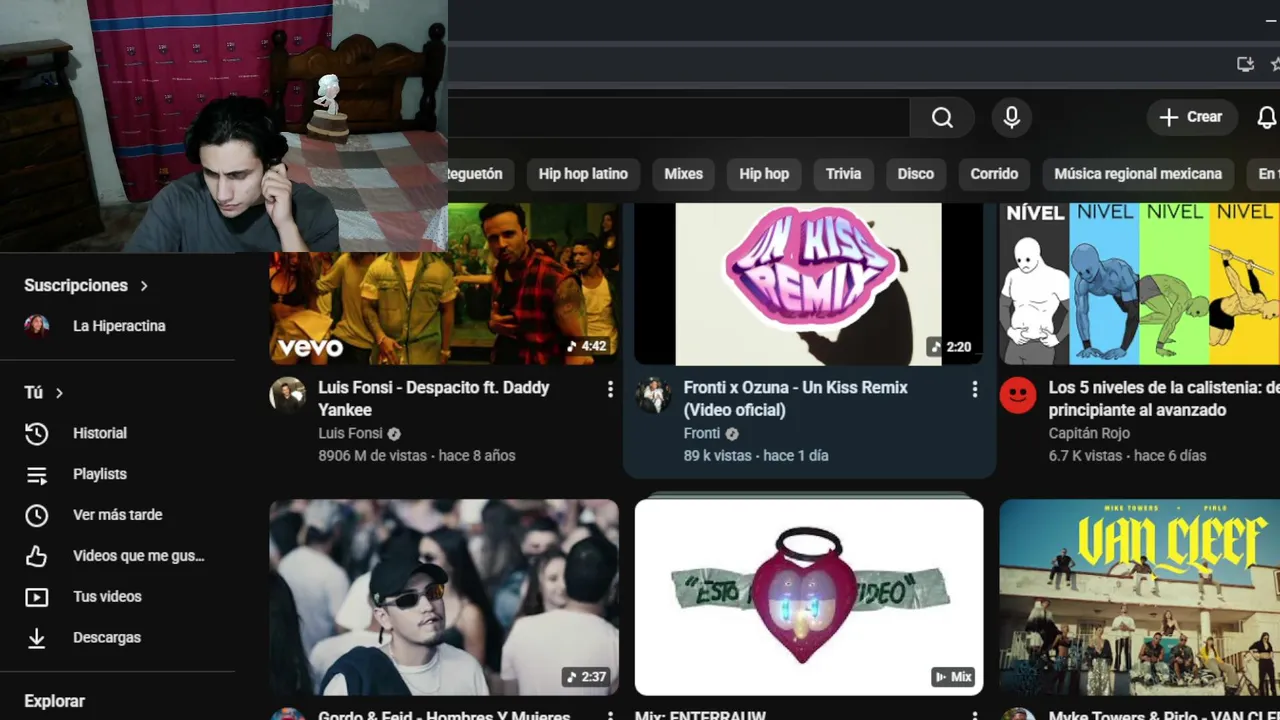Open more options for Un Kiss Remix

click(975, 390)
